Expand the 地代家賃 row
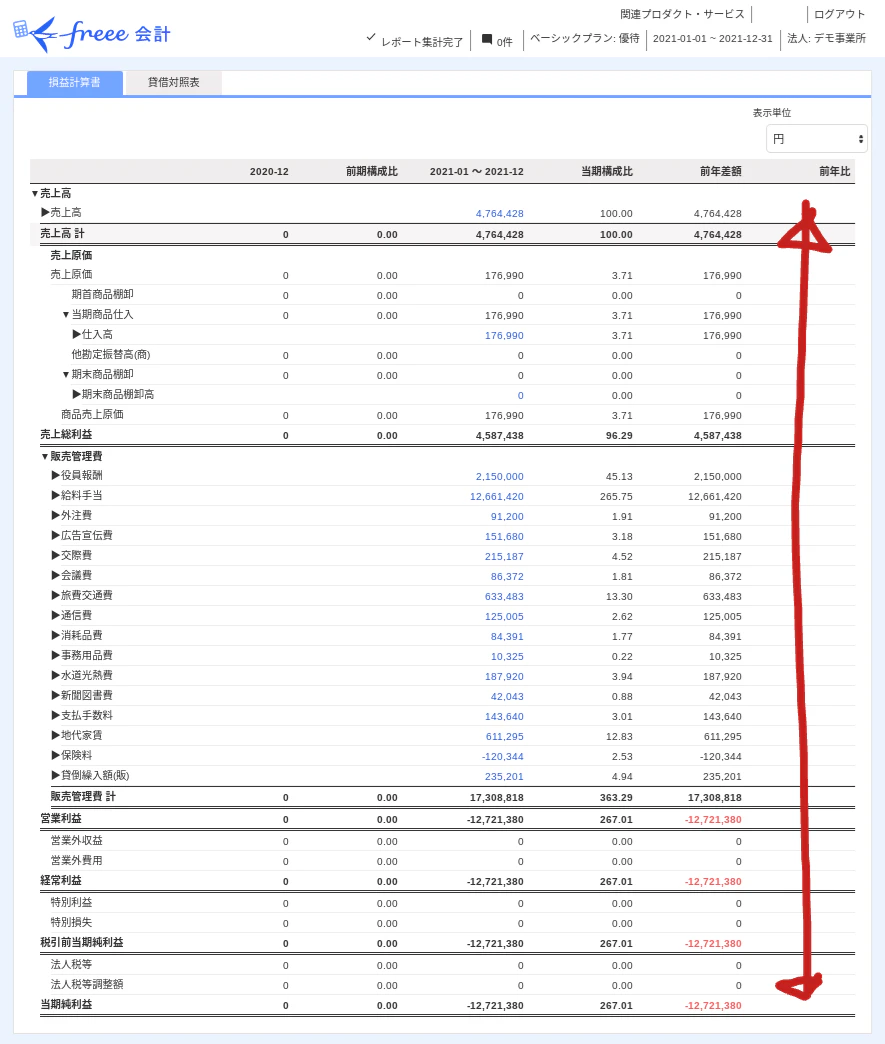The image size is (885, 1044). tap(56, 735)
